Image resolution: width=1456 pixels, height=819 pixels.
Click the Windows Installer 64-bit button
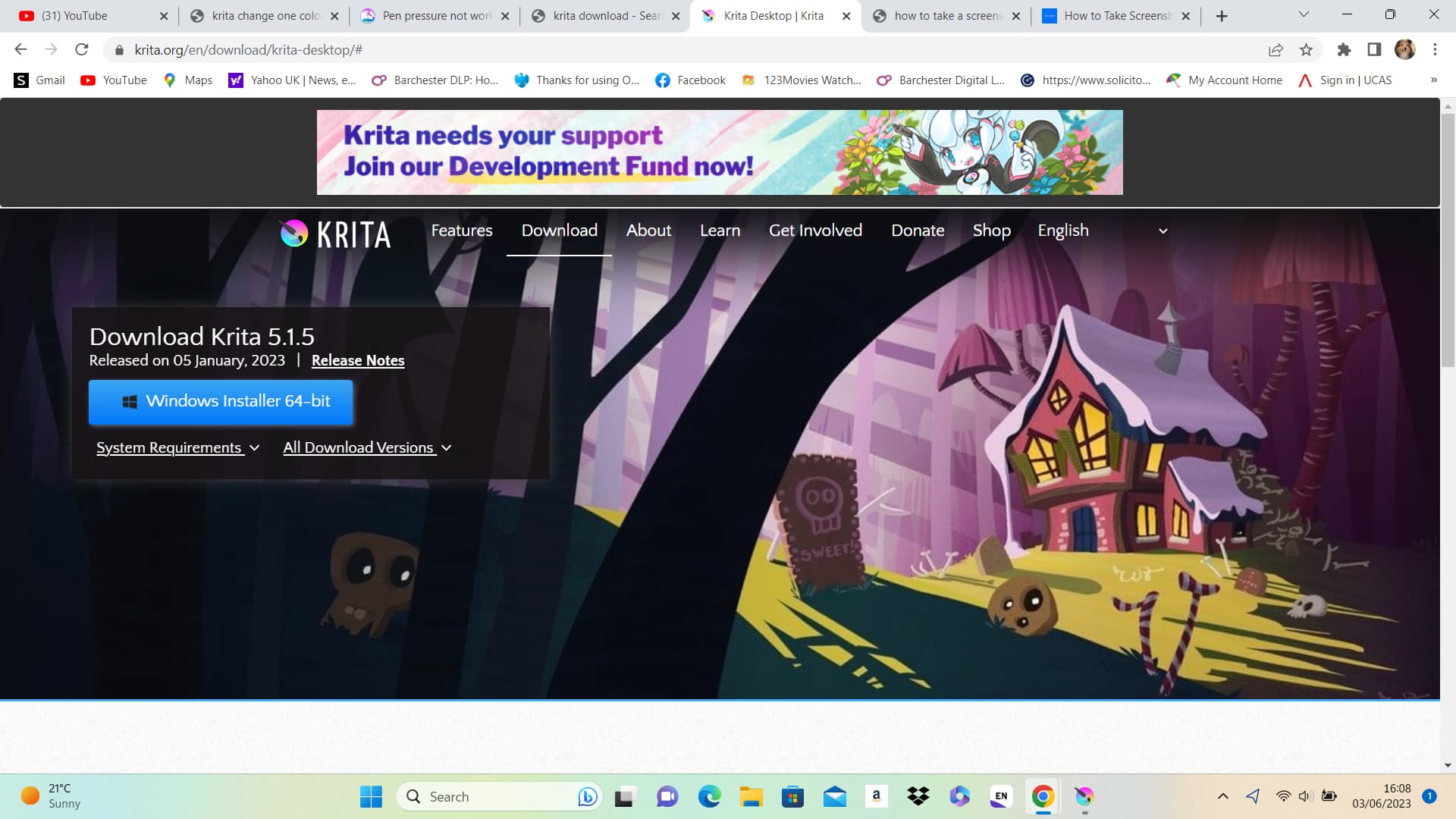click(221, 402)
